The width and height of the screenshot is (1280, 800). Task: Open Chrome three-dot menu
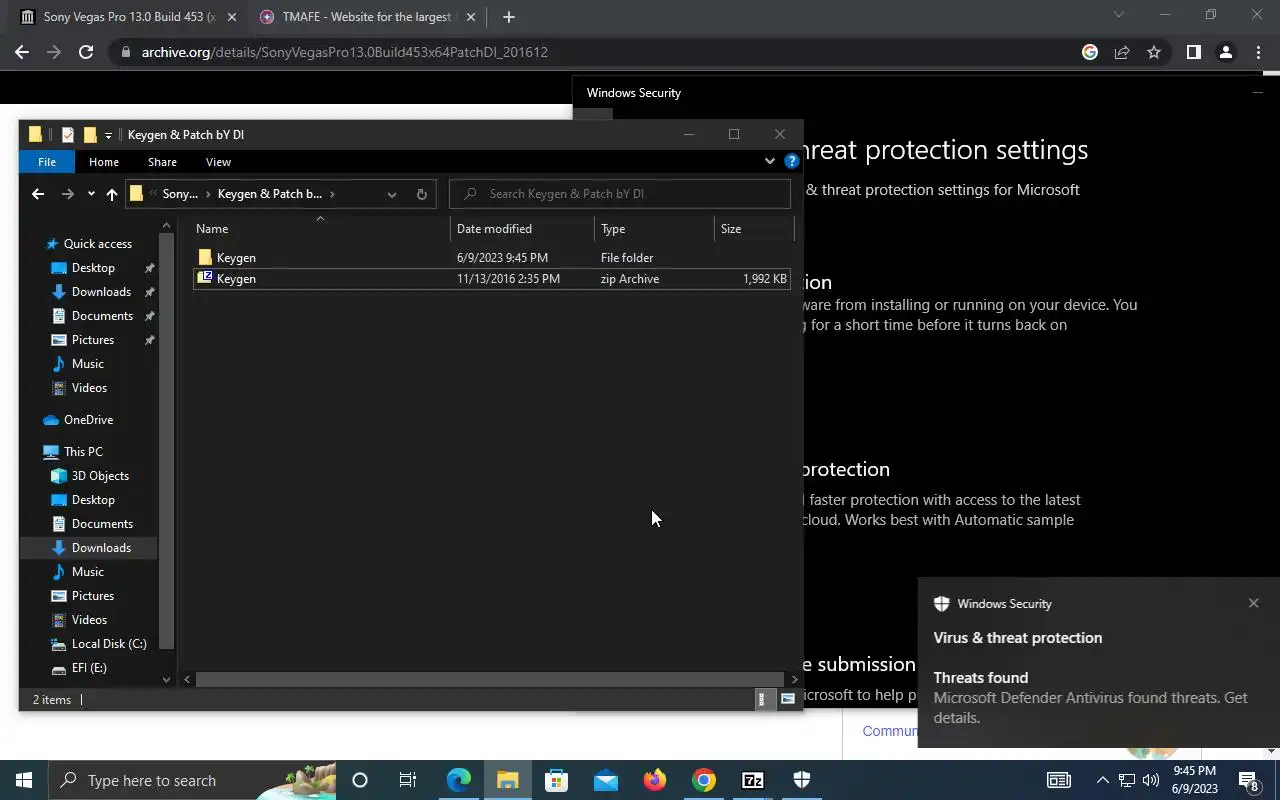(1258, 52)
